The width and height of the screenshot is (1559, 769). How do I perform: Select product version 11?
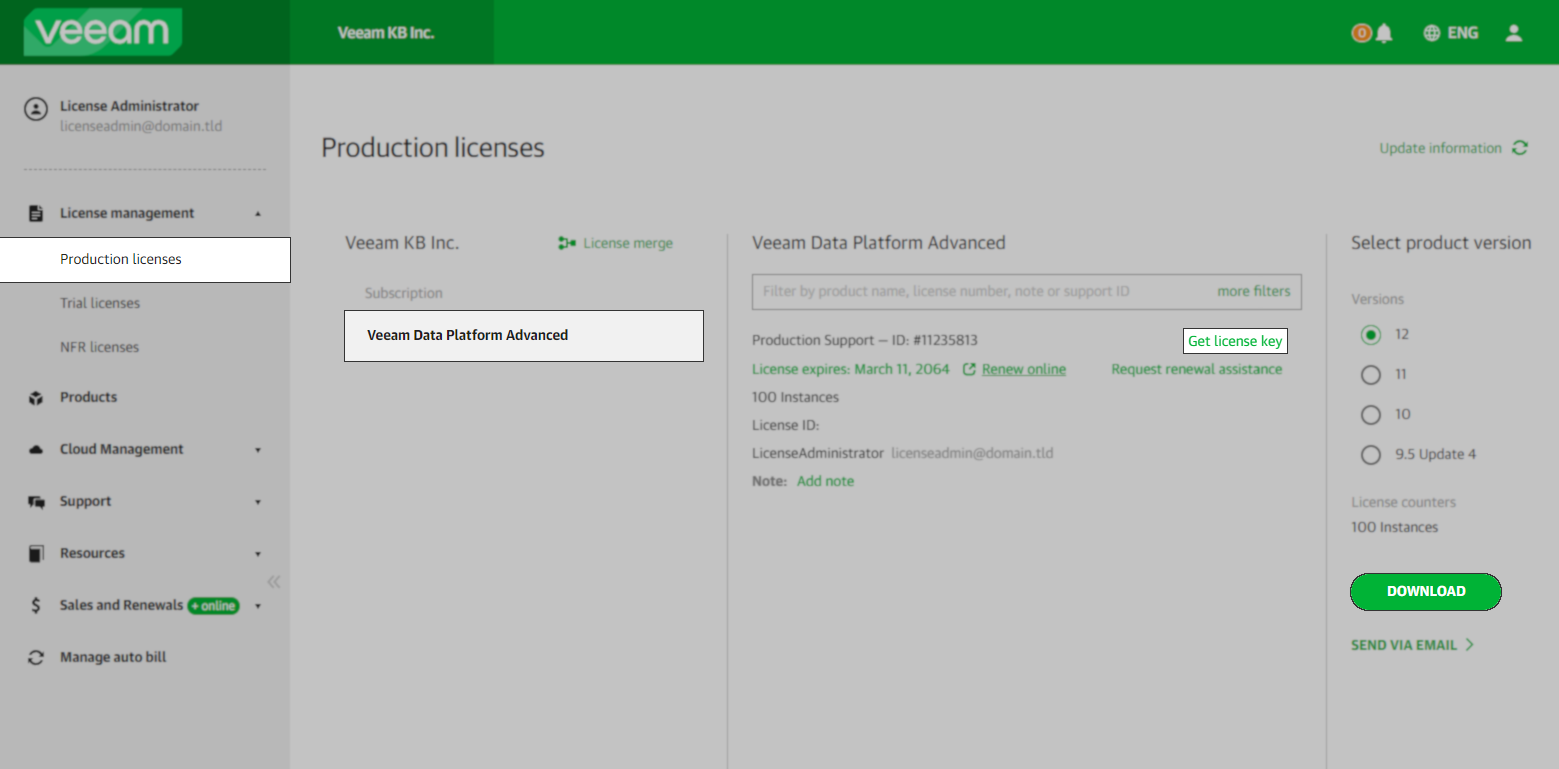pyautogui.click(x=1371, y=374)
